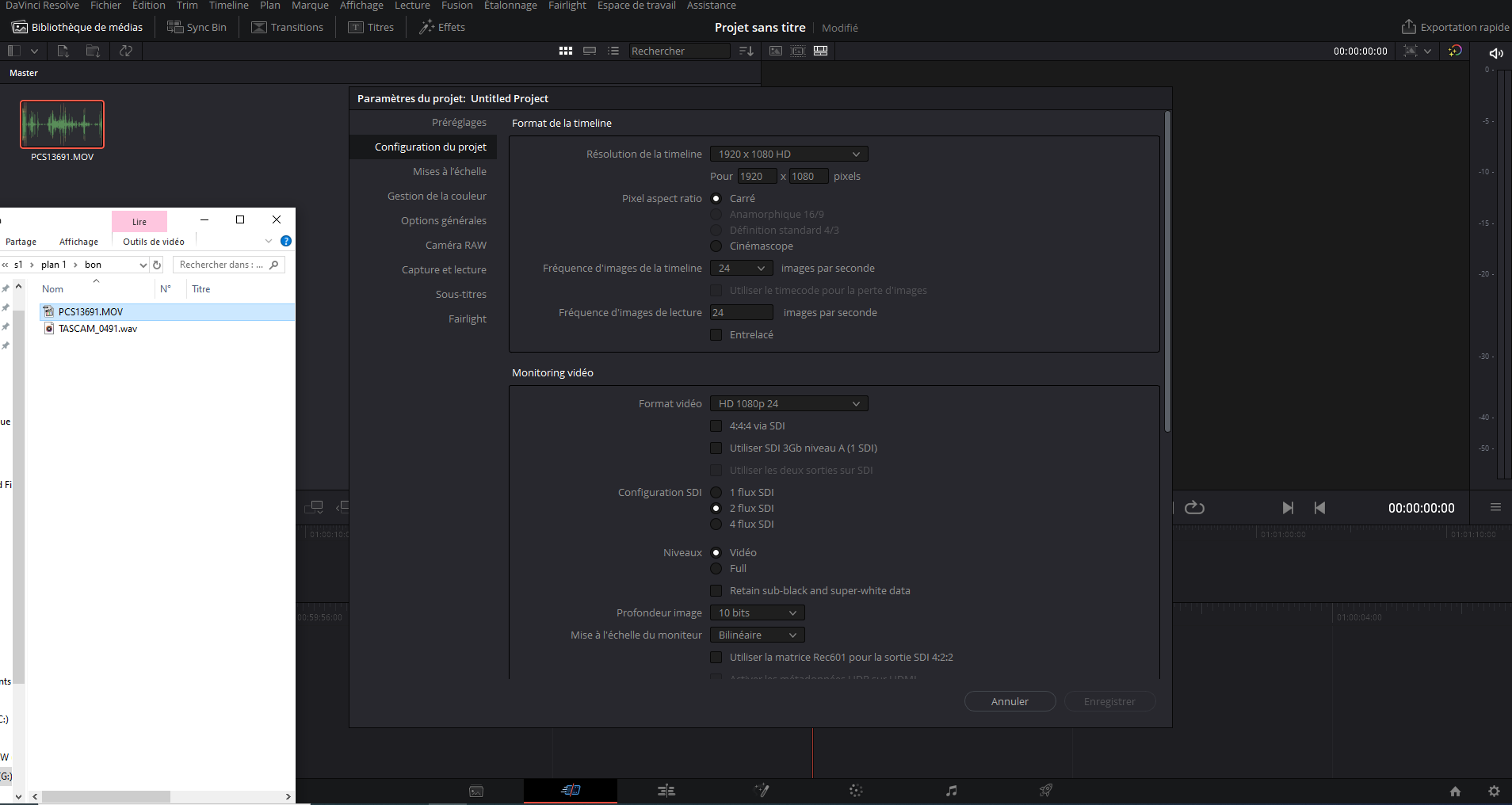This screenshot has width=1512, height=805.
Task: Expand the bin list chevron dropdown
Action: point(34,51)
